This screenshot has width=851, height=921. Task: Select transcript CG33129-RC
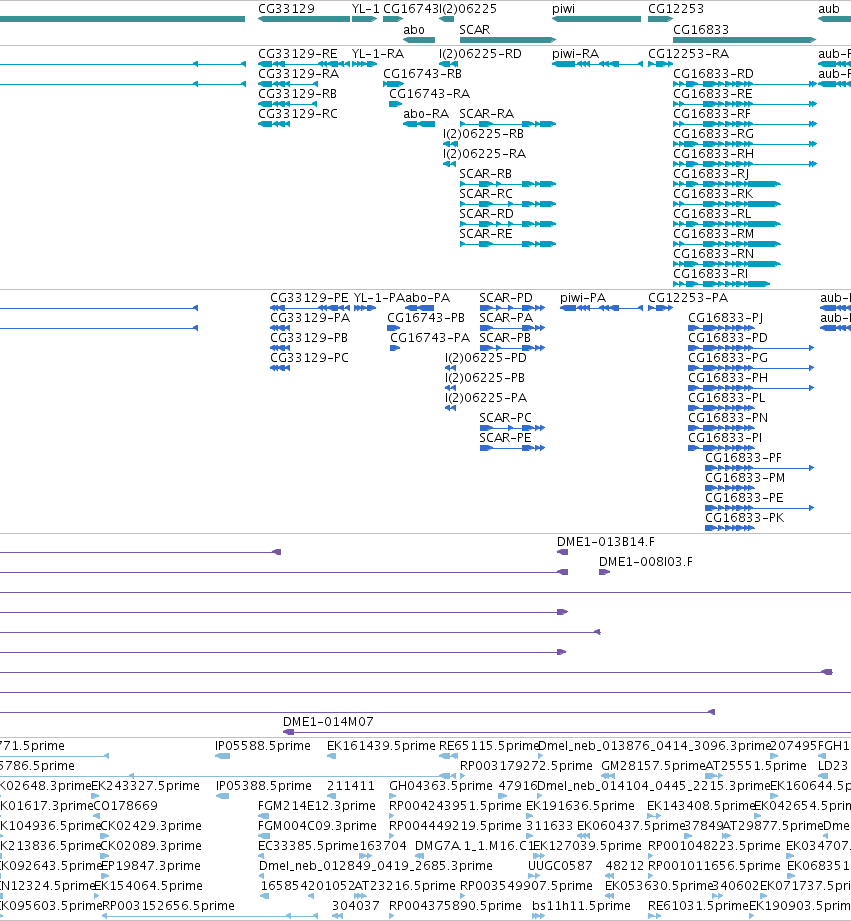298,114
